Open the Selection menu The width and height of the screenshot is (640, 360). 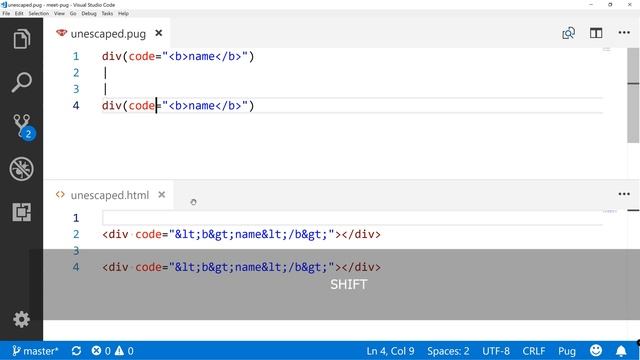click(38, 13)
